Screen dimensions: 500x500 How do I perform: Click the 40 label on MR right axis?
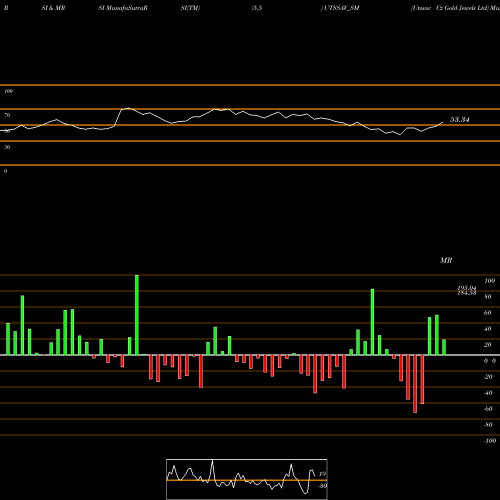coord(488,329)
